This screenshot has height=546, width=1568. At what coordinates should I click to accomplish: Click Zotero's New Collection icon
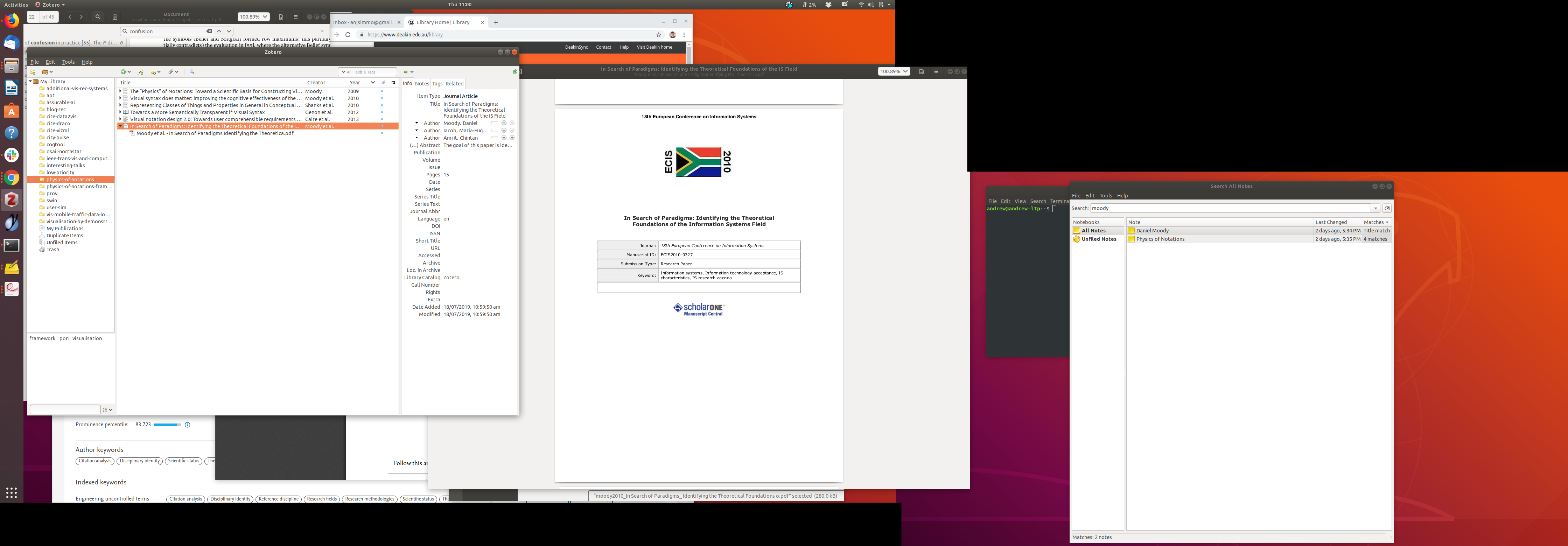[33, 72]
